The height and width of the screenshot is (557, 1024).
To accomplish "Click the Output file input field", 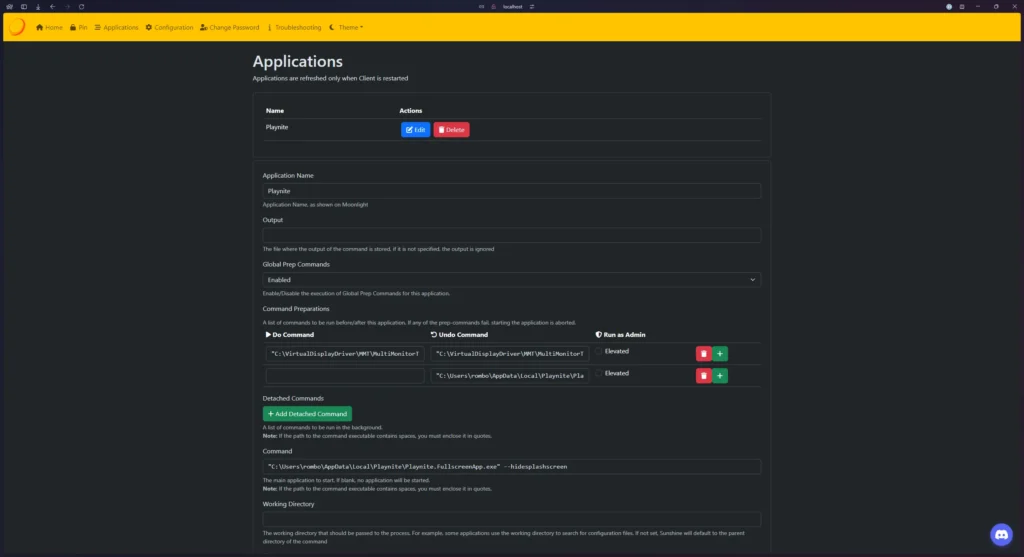I will pos(511,235).
